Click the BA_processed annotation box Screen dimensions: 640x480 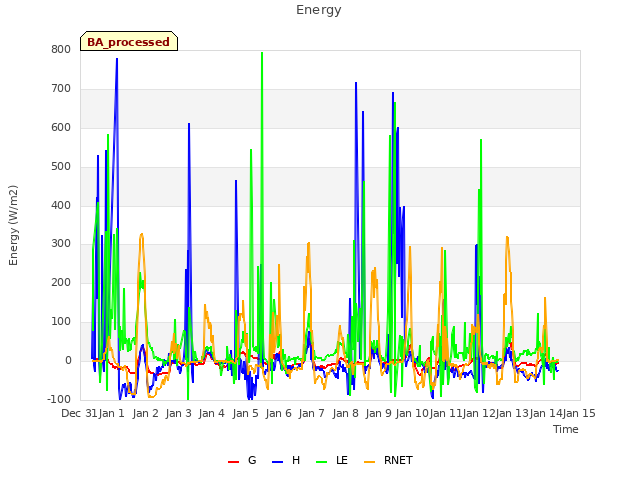(x=129, y=41)
